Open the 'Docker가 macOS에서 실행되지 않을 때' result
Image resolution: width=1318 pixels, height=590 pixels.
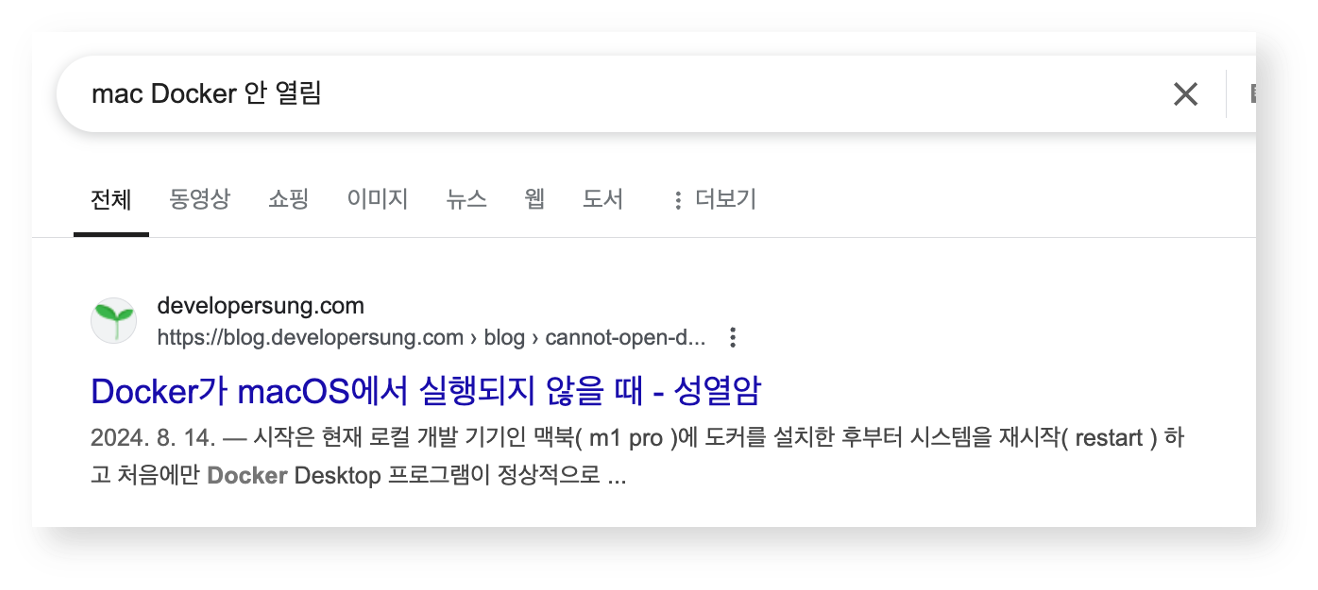426,391
